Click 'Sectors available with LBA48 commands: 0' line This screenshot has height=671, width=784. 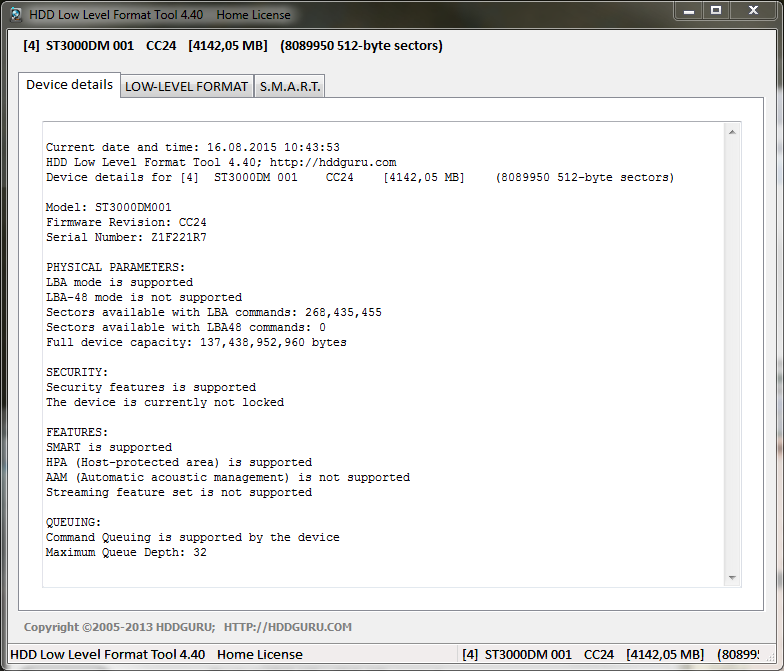186,328
